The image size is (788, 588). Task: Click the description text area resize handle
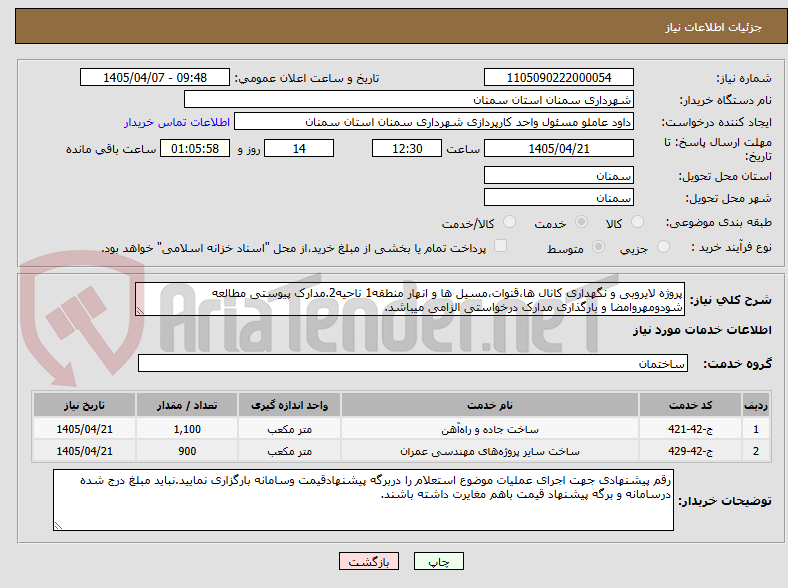[140, 311]
